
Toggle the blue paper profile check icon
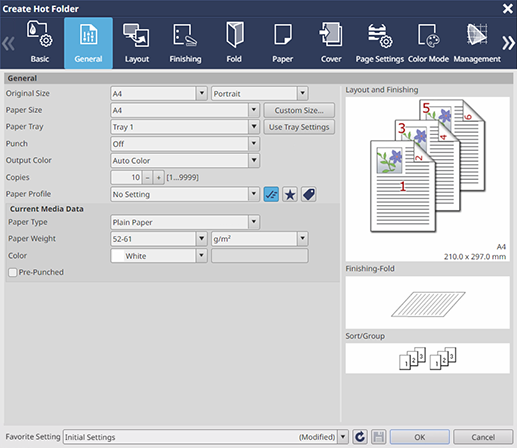click(271, 194)
